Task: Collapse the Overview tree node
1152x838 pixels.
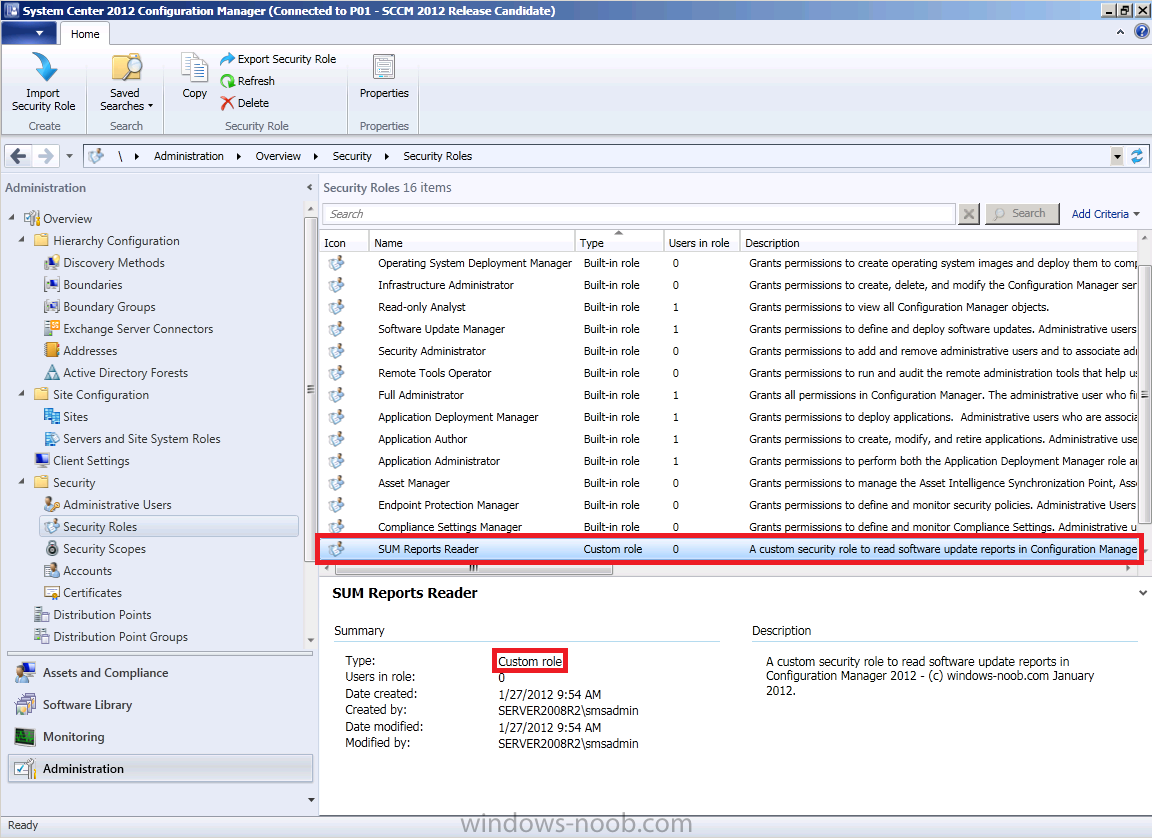Action: click(x=12, y=217)
